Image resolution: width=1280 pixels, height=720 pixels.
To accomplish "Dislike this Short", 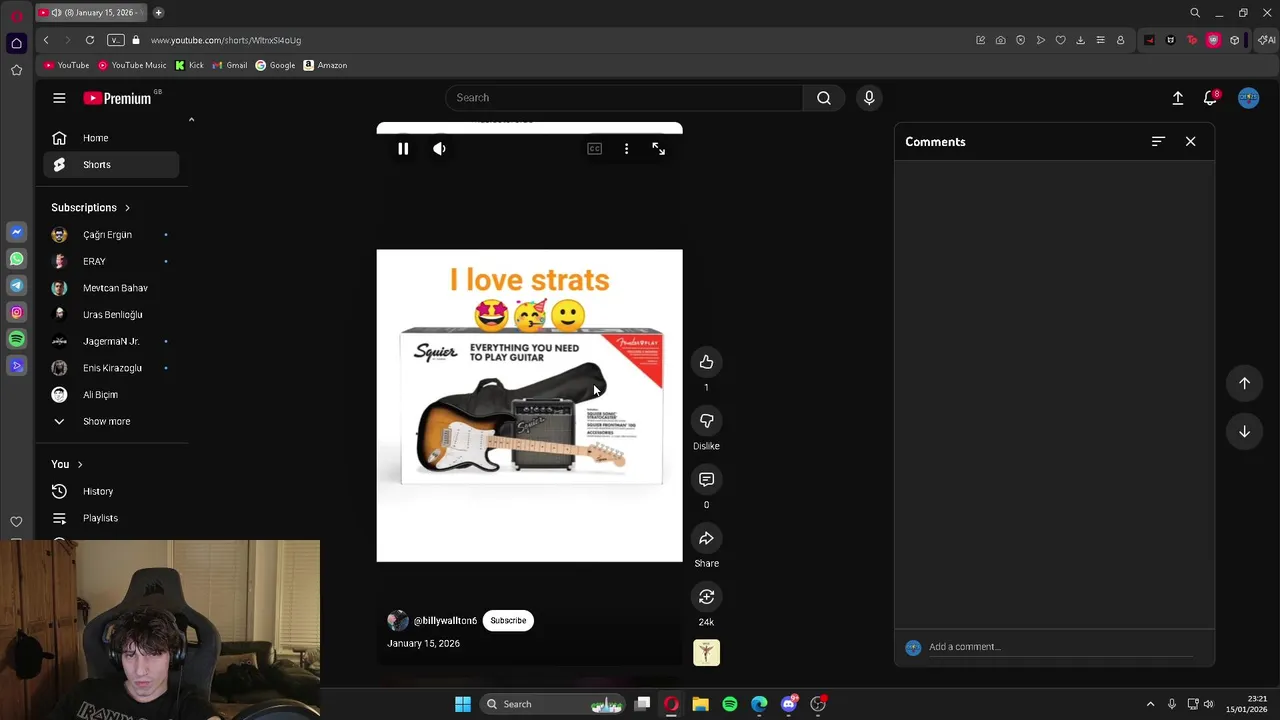I will [x=706, y=421].
